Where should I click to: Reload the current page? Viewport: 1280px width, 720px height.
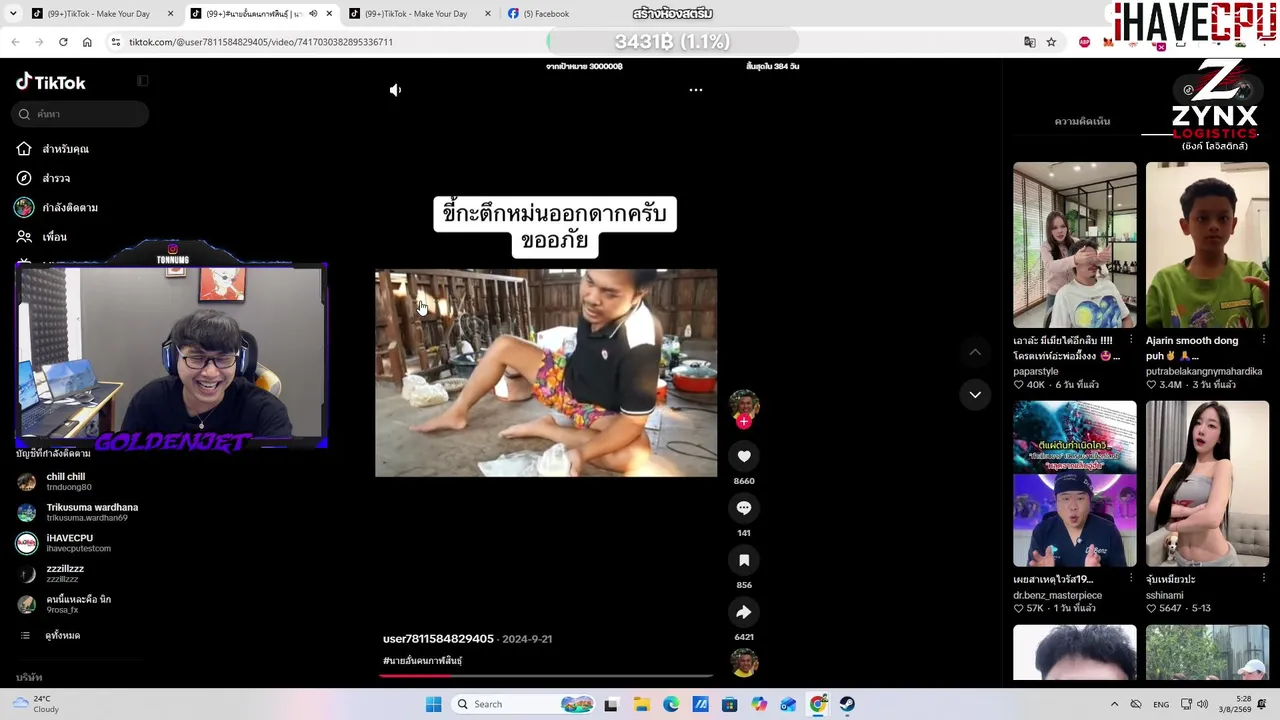(x=63, y=42)
